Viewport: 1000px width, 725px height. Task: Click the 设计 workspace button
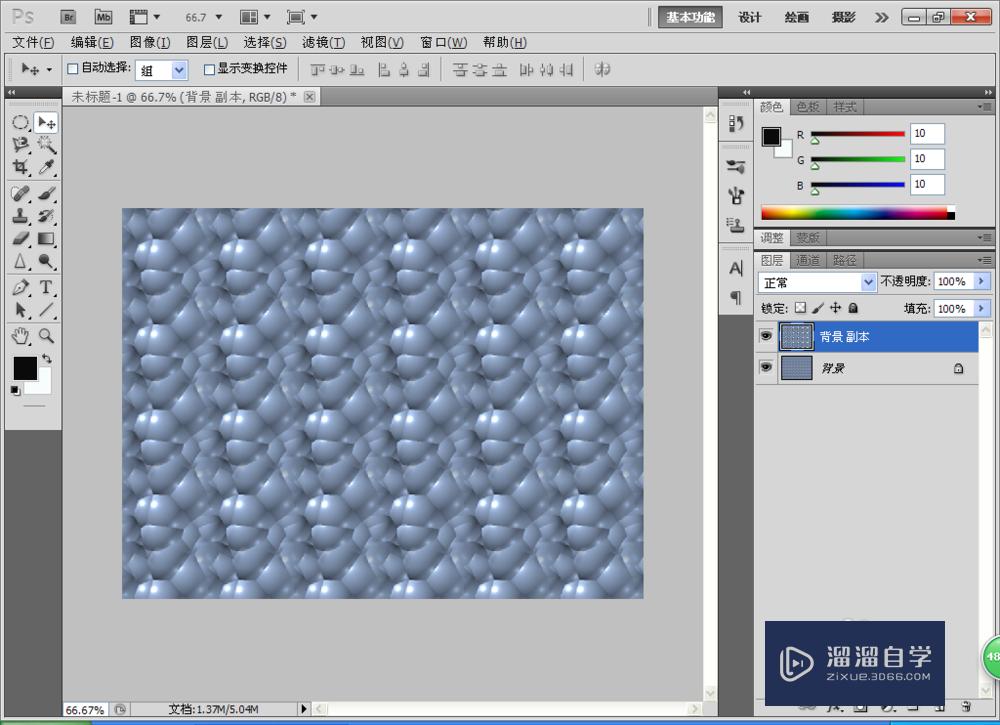click(x=750, y=17)
